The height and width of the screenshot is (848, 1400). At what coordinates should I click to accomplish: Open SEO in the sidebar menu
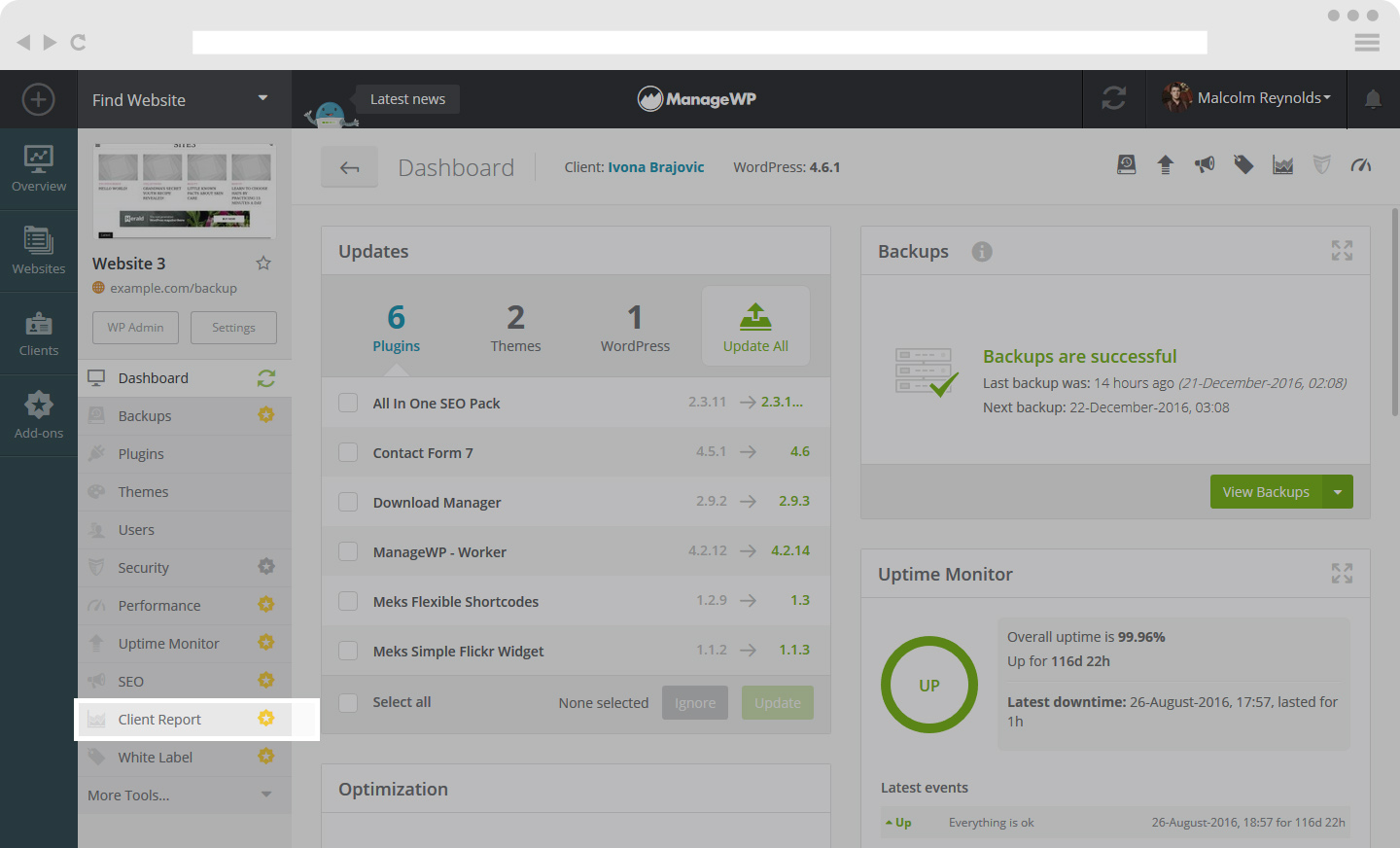185,682
